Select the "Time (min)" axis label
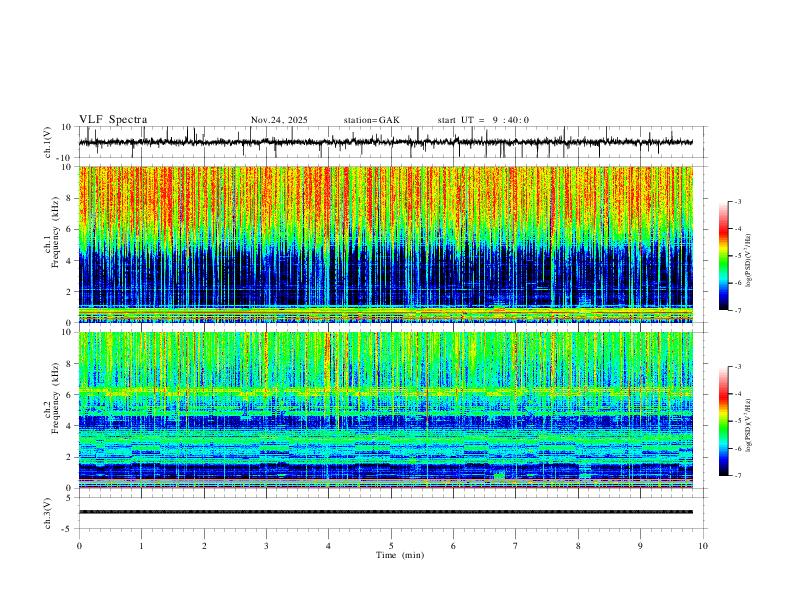The image size is (792, 612). click(400, 555)
